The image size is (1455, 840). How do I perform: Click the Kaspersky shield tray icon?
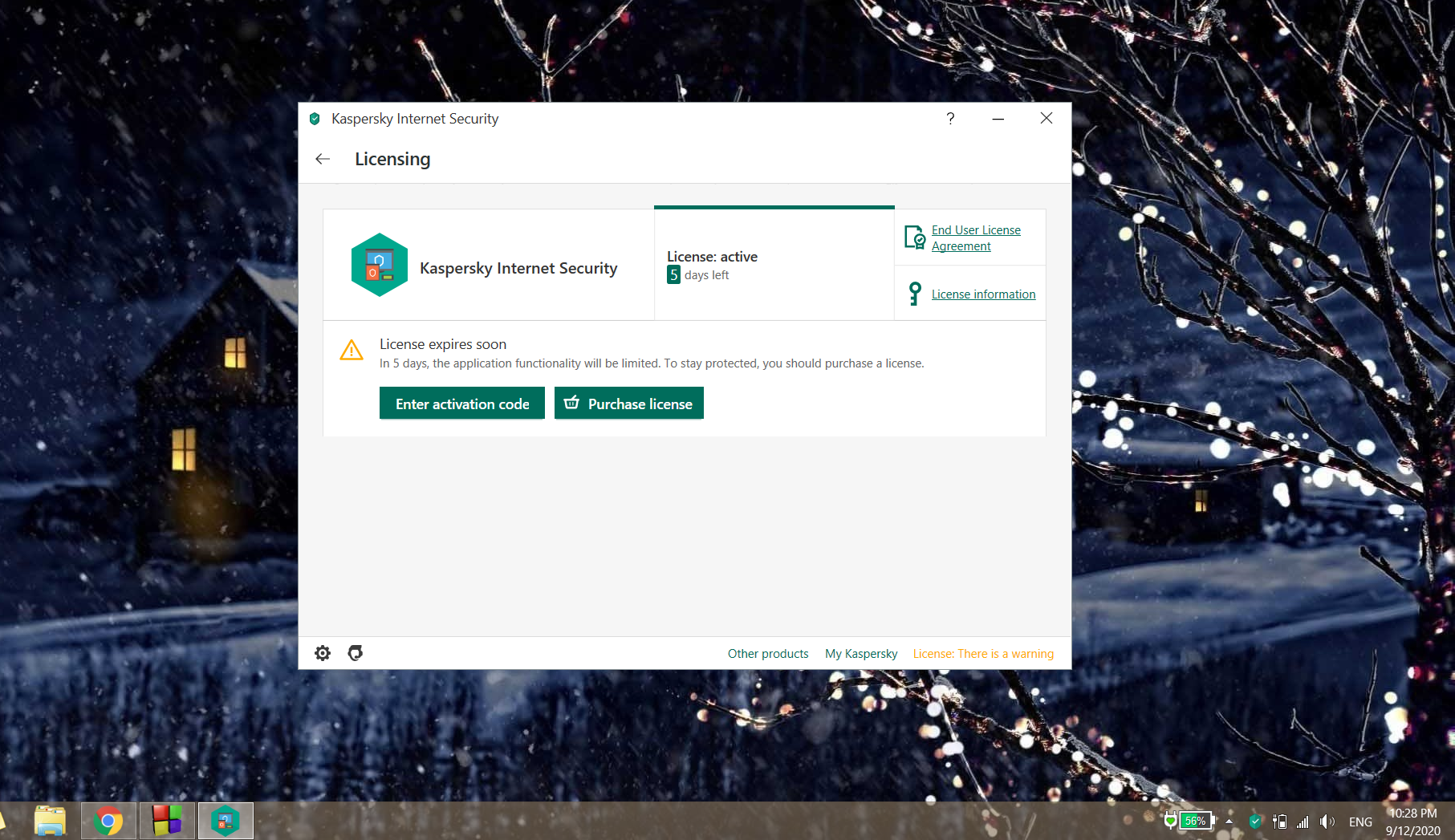coord(1255,822)
